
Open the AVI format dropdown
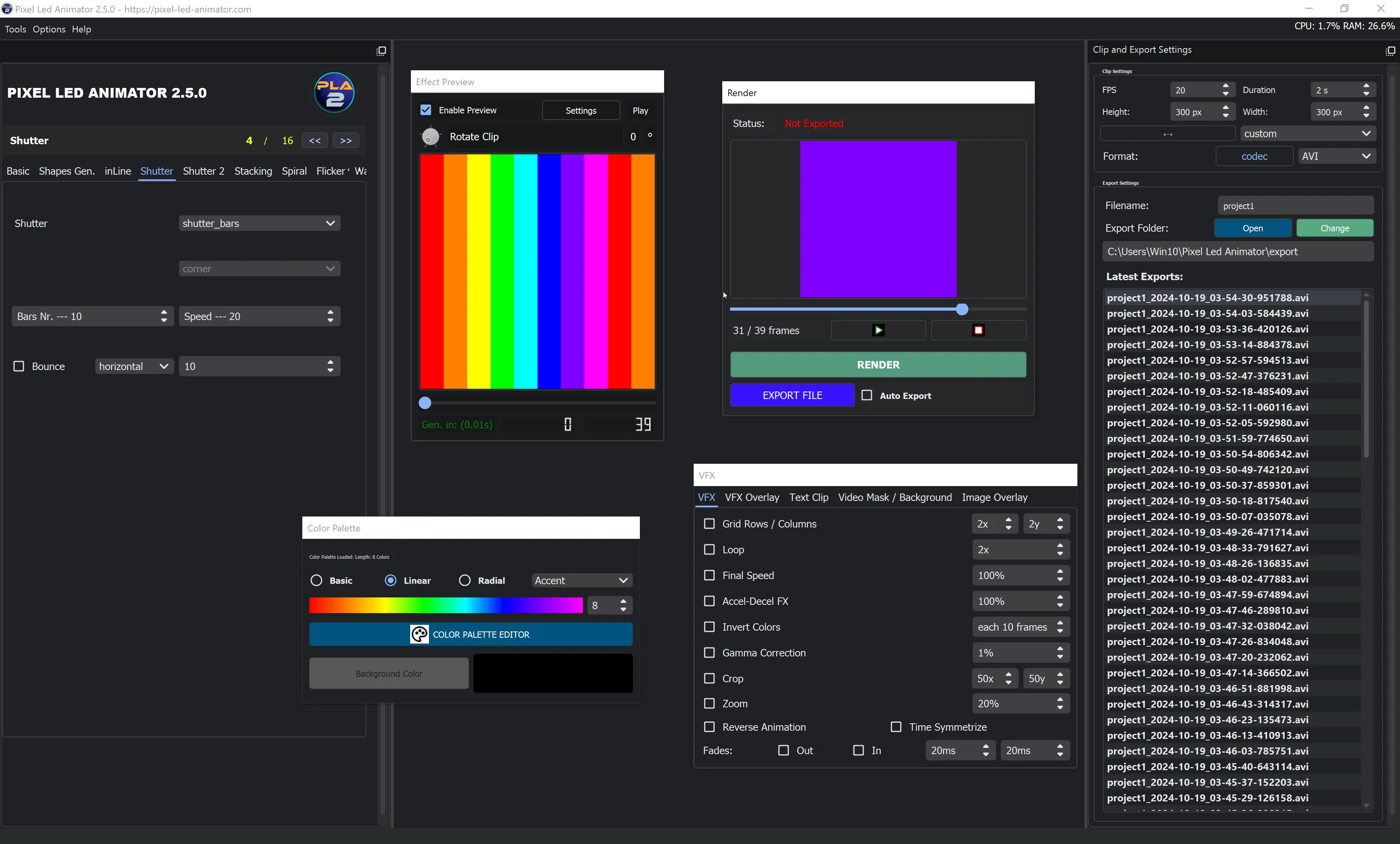(1336, 156)
